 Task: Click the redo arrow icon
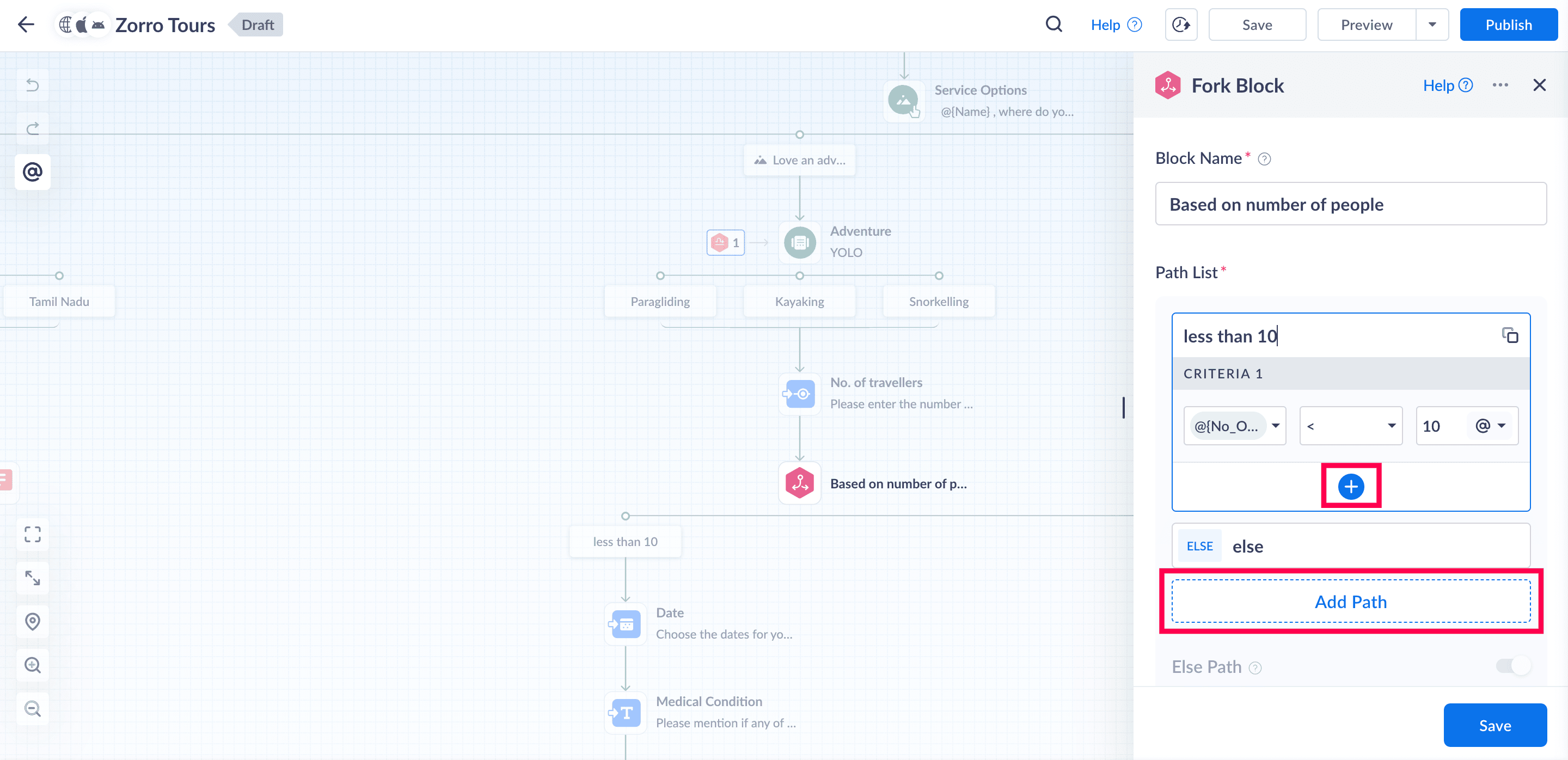[32, 128]
